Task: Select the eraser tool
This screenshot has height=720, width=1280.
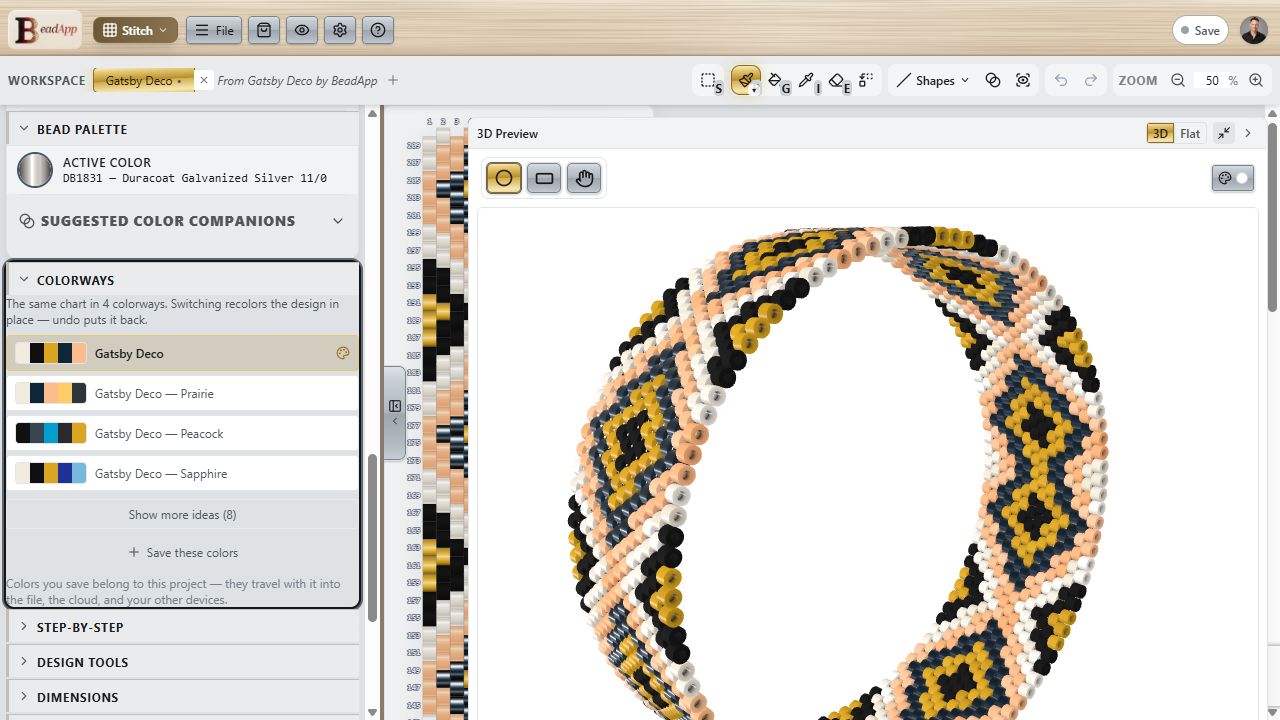Action: click(839, 81)
